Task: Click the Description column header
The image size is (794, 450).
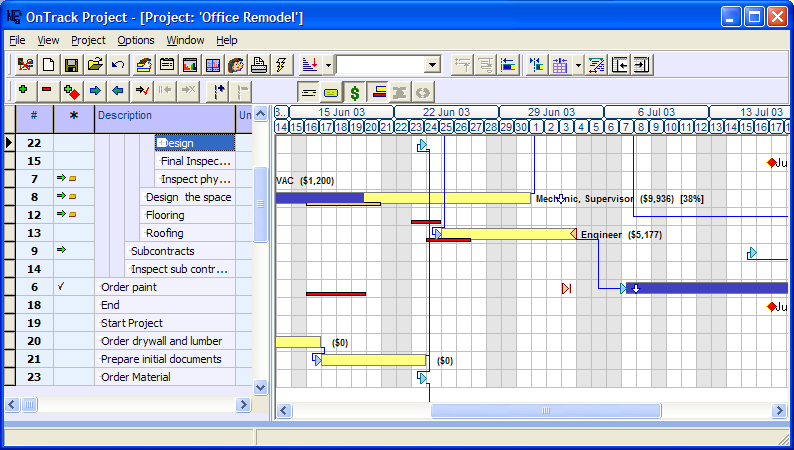Action: 165,119
